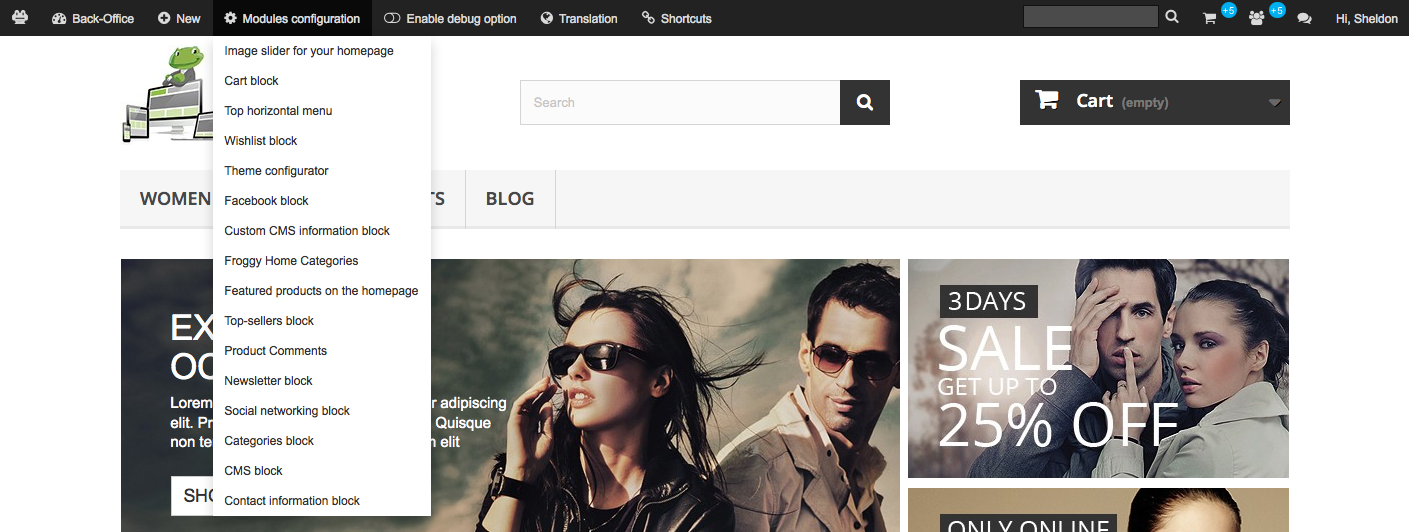
Task: Click the store search magnifier button
Action: tap(865, 102)
